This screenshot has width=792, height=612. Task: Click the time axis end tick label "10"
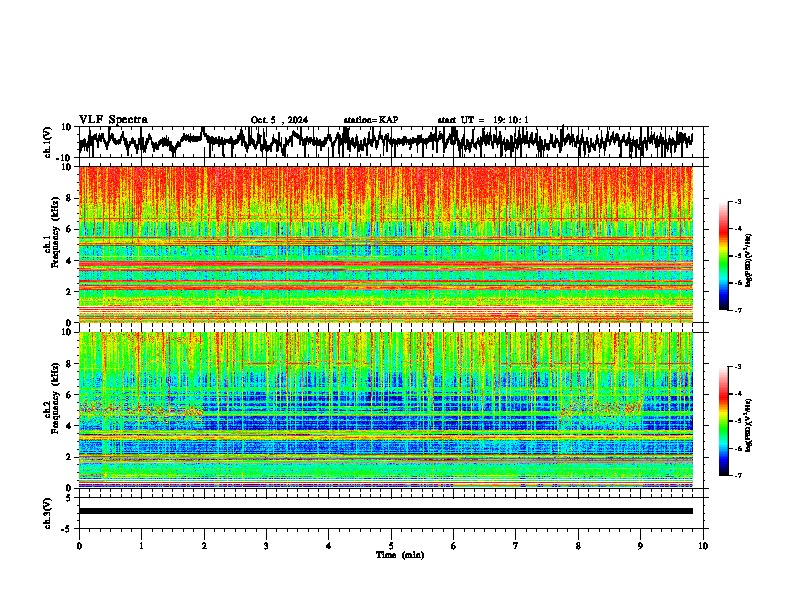click(x=703, y=546)
